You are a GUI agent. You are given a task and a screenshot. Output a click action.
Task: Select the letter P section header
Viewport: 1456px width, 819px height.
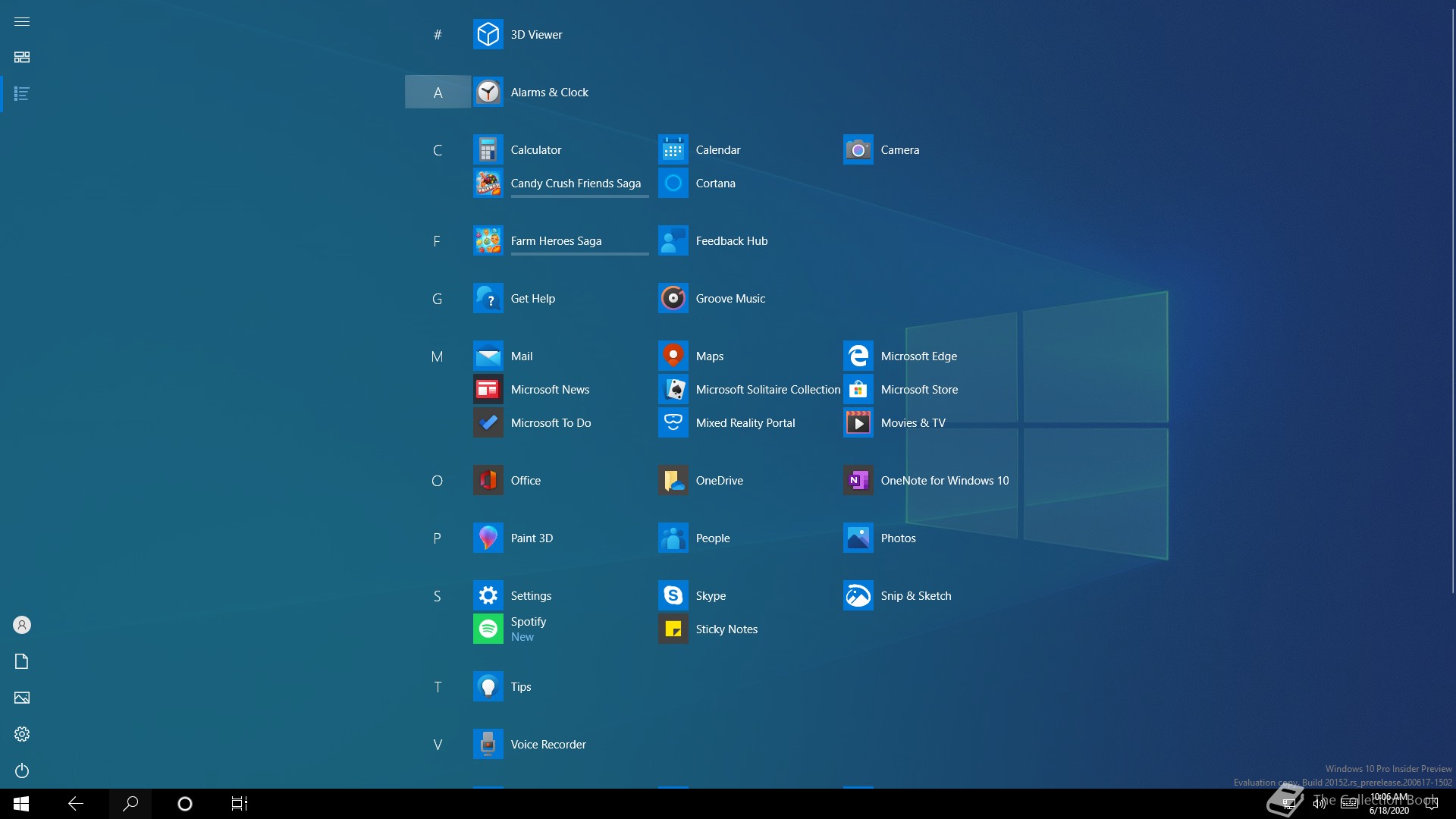438,538
